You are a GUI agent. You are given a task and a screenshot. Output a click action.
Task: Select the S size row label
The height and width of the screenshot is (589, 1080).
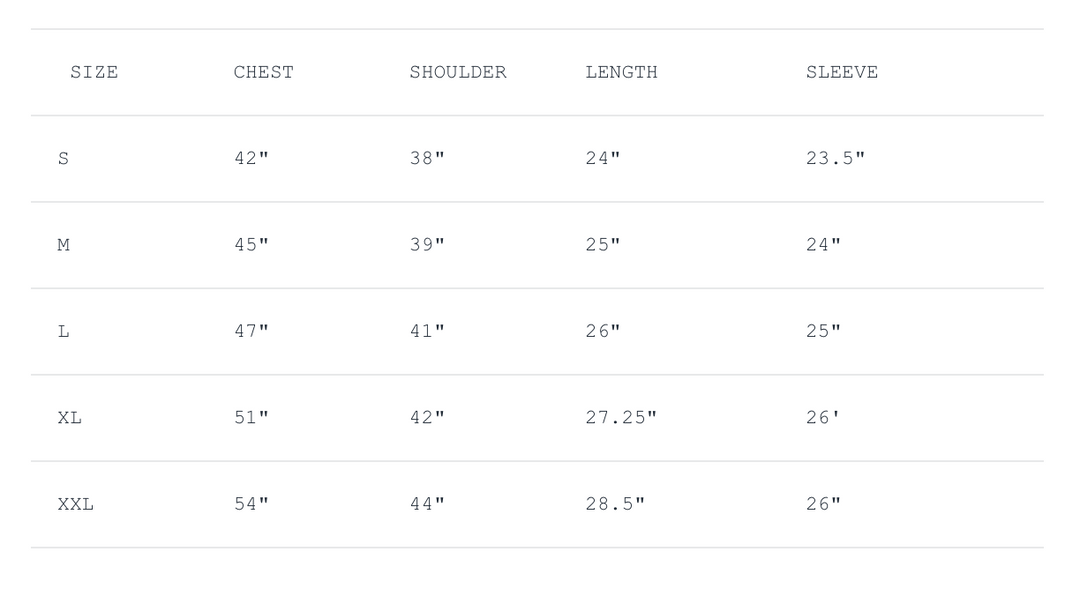coord(64,158)
